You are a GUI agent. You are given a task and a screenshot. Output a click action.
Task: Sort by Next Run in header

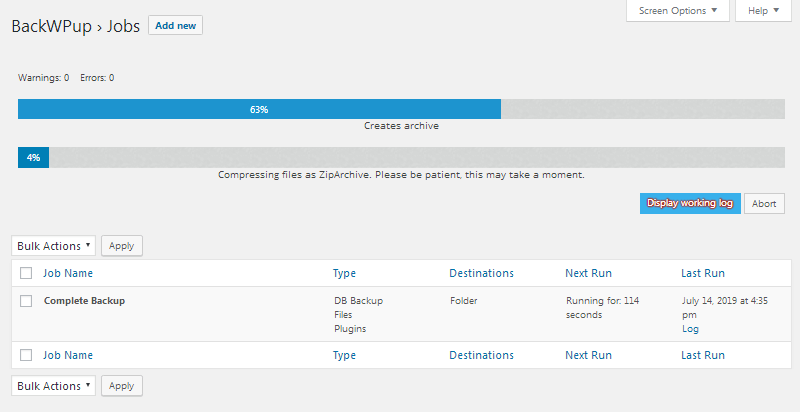pos(588,273)
